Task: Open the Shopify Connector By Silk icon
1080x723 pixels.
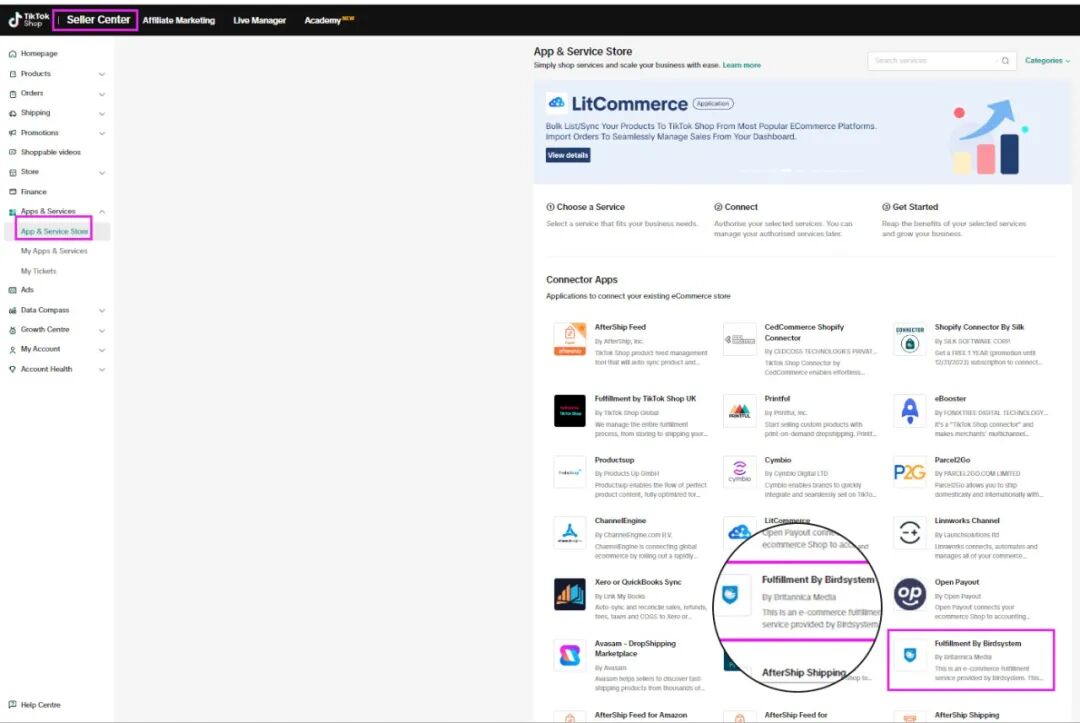Action: tap(910, 339)
